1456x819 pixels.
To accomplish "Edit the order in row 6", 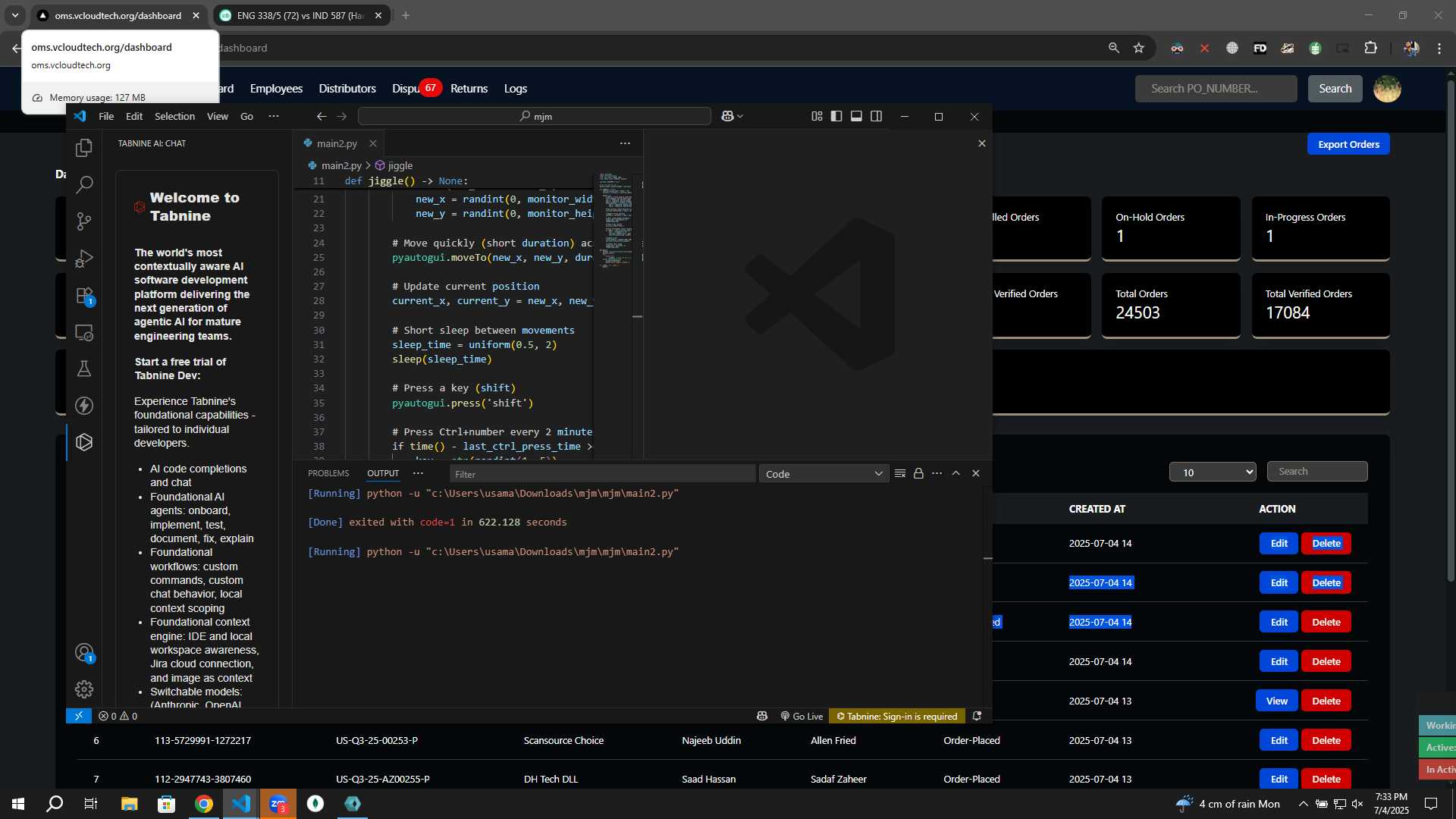I will click(1279, 740).
